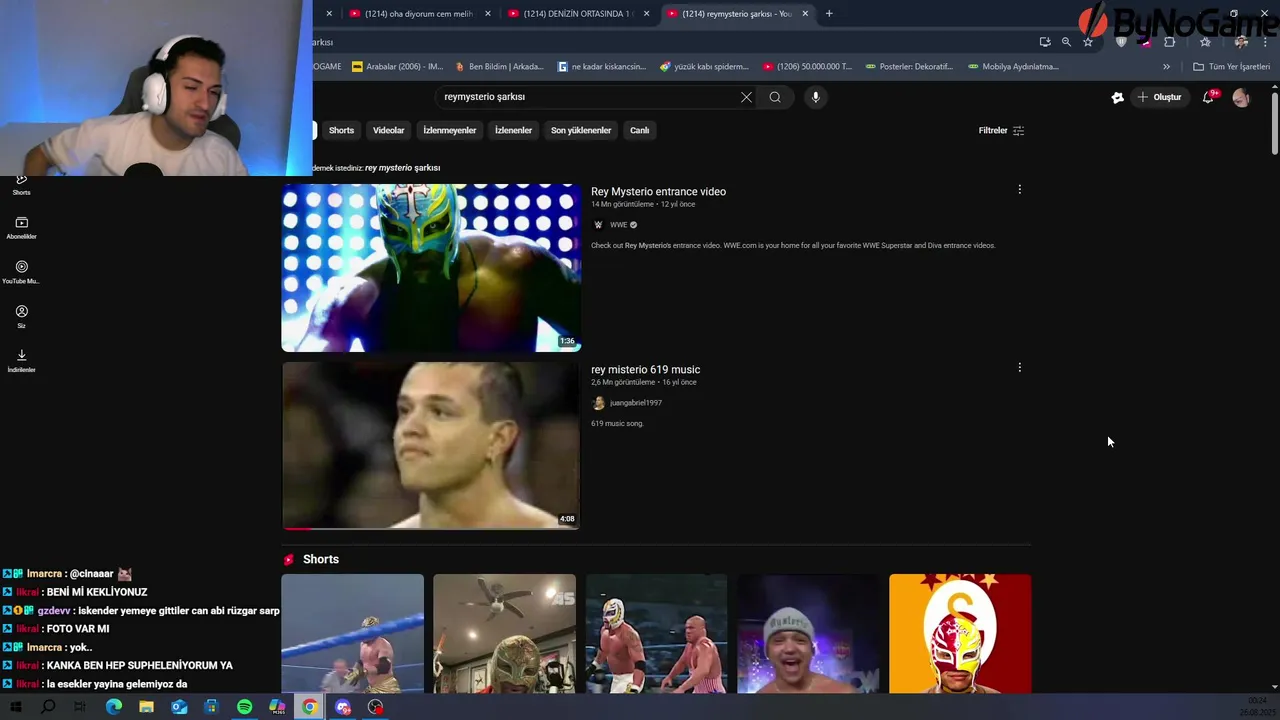The width and height of the screenshot is (1280, 720).
Task: Open the 'Rey Mysterio entrance video' title
Action: (658, 191)
